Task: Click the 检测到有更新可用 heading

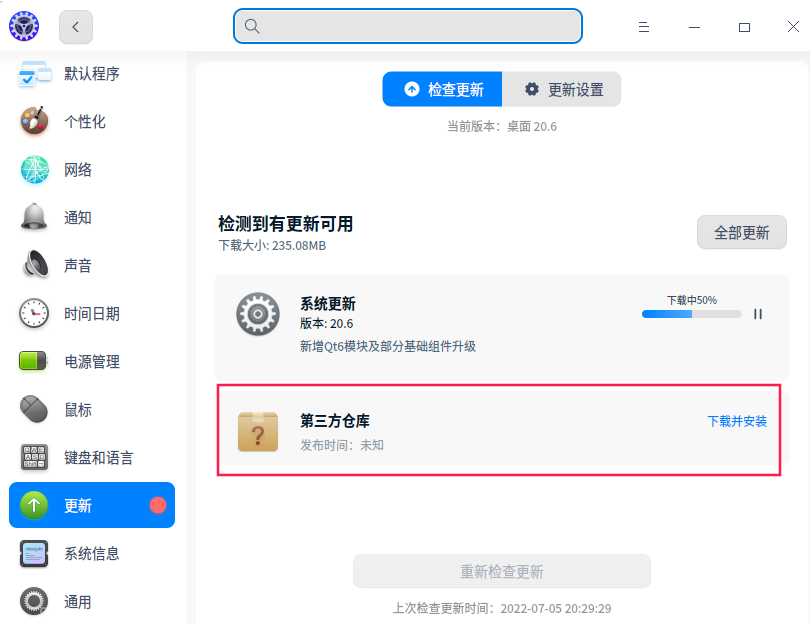Action: (x=286, y=224)
